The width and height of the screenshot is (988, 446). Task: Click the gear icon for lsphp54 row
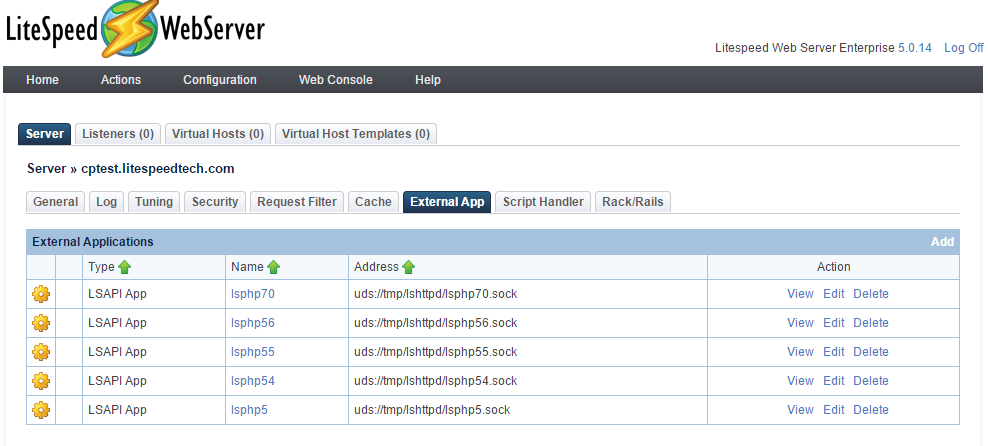click(41, 381)
